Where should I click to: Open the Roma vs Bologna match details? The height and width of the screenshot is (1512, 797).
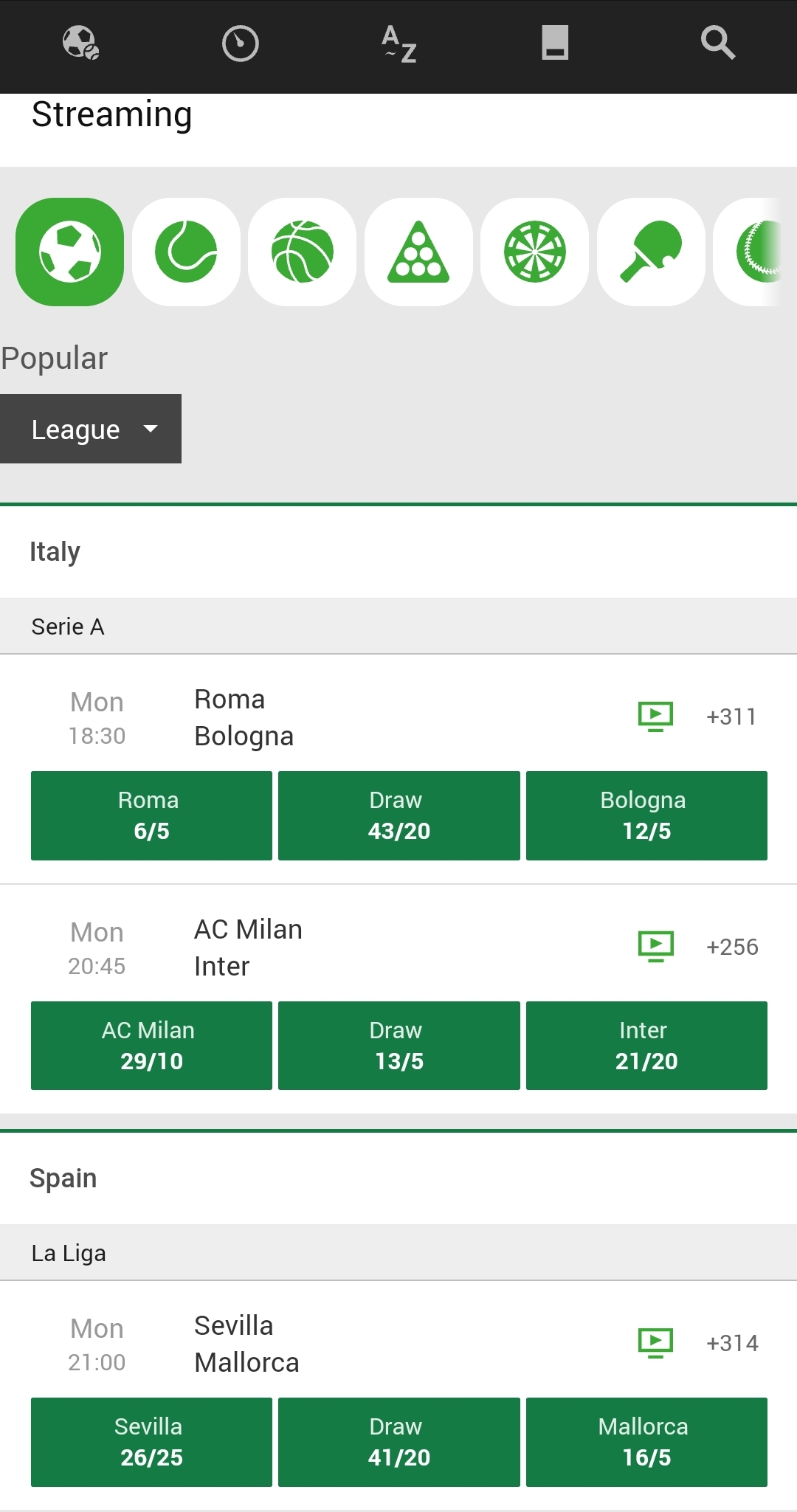[x=295, y=716]
